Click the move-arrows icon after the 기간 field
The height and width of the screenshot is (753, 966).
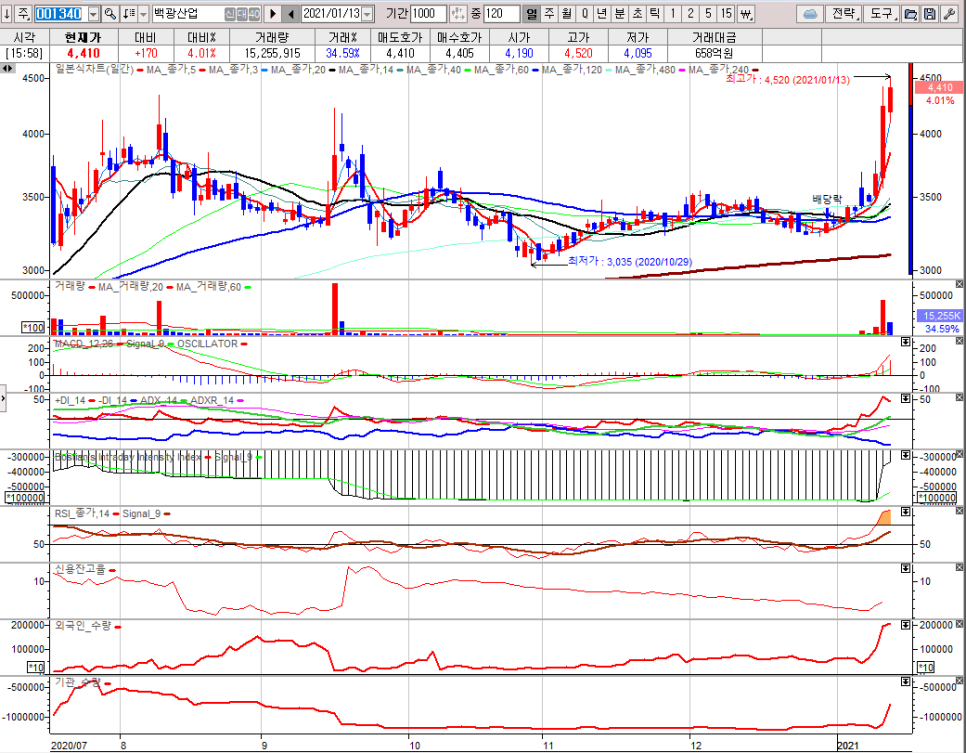[458, 14]
